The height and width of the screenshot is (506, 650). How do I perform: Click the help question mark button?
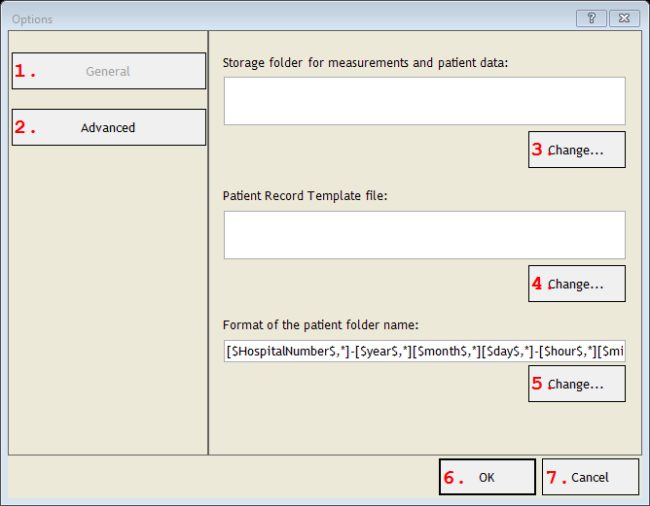coord(592,18)
